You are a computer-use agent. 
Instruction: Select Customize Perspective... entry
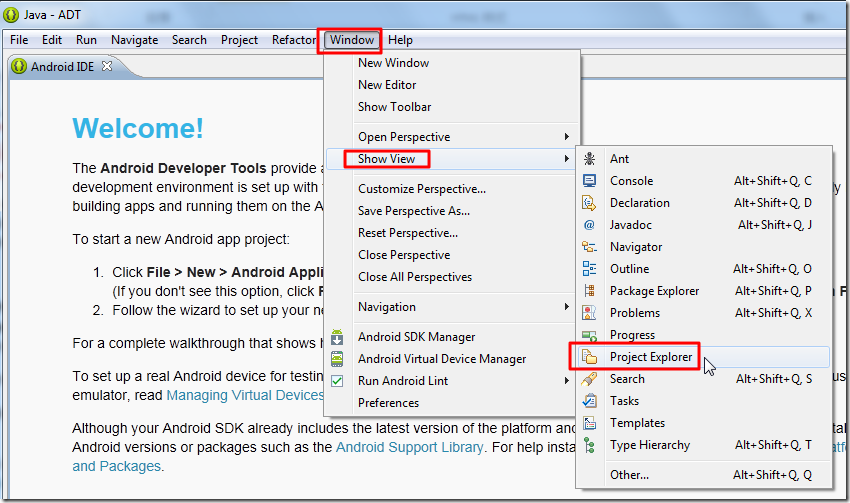(x=422, y=189)
